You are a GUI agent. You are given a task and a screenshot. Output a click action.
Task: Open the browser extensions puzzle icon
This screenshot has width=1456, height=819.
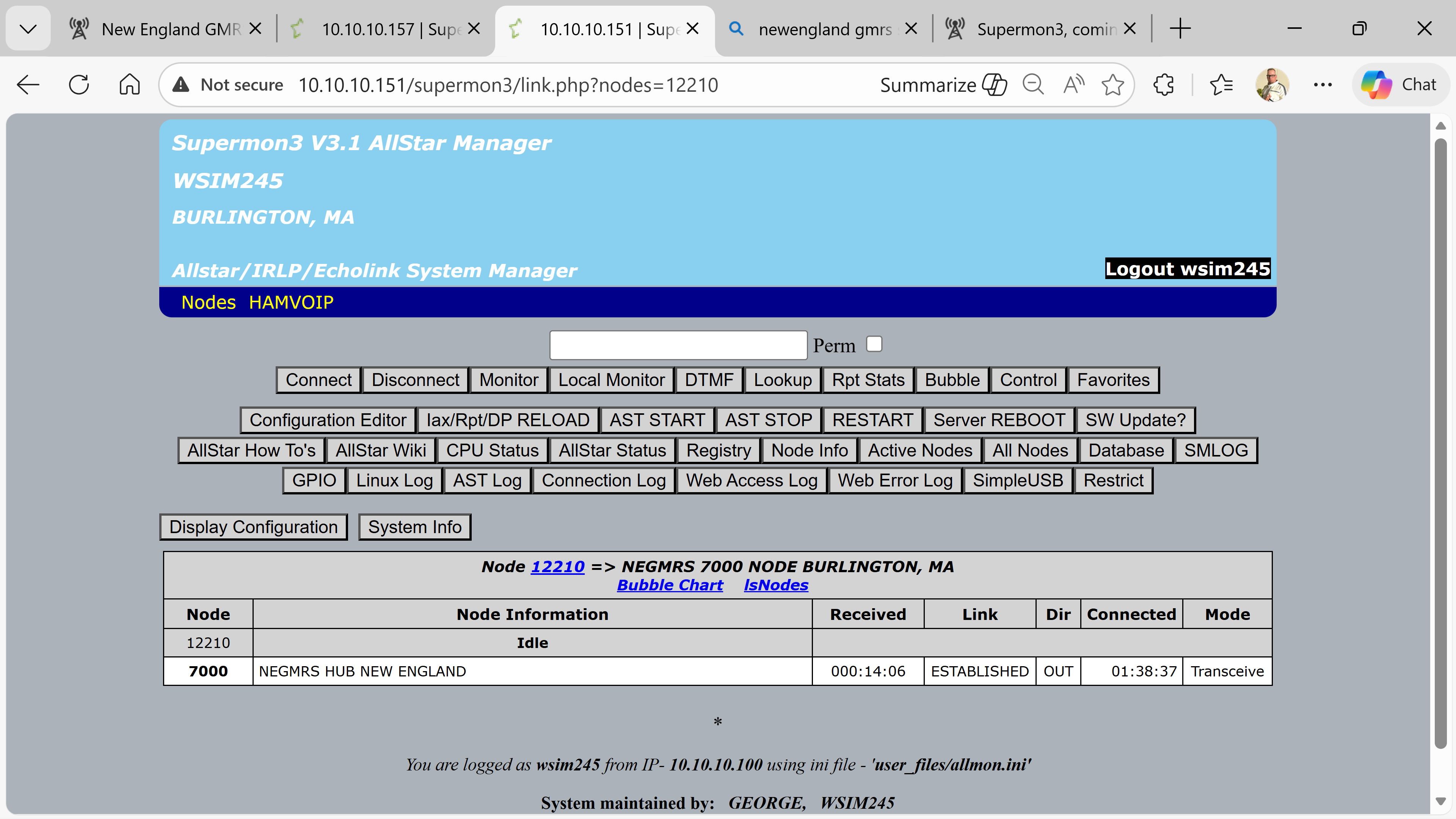point(1163,85)
